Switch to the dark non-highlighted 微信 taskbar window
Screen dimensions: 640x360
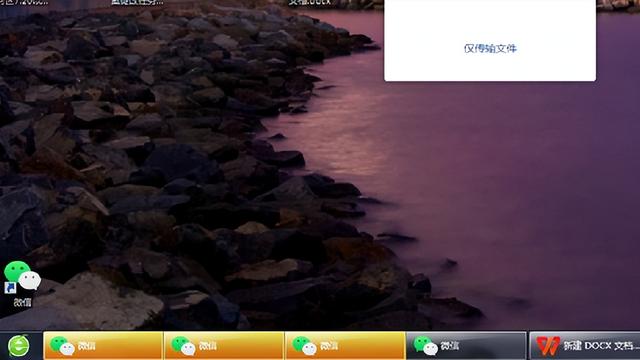pyautogui.click(x=466, y=346)
